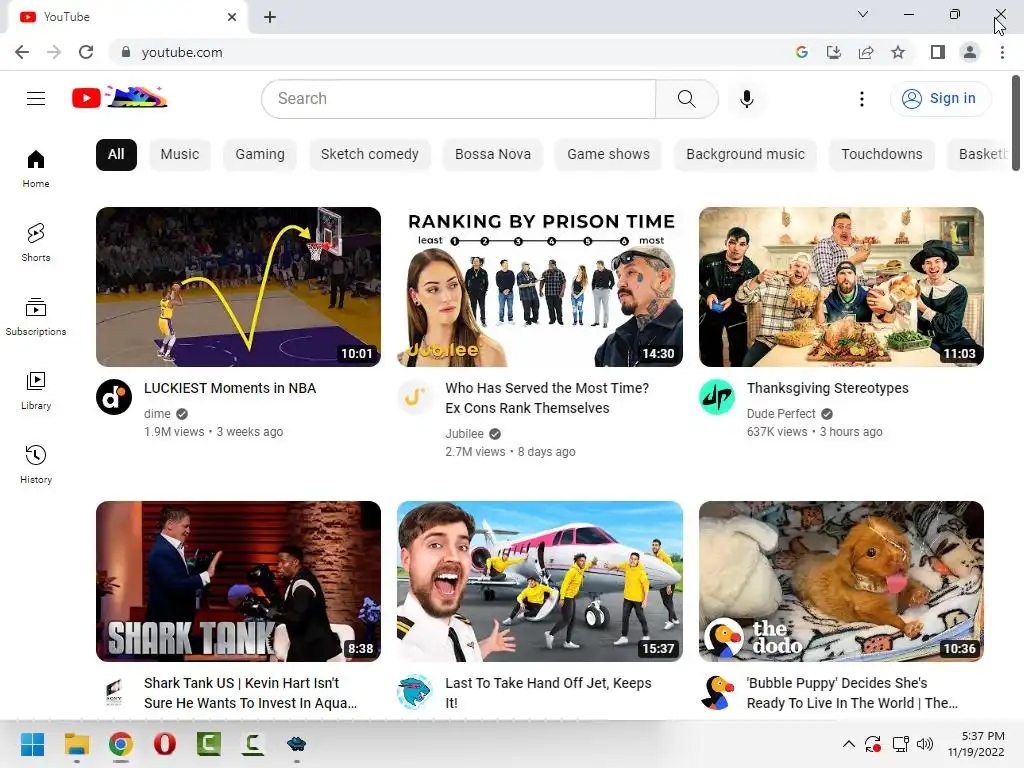Open YouTube settings three-dot menu
1024x768 pixels.
pos(861,99)
